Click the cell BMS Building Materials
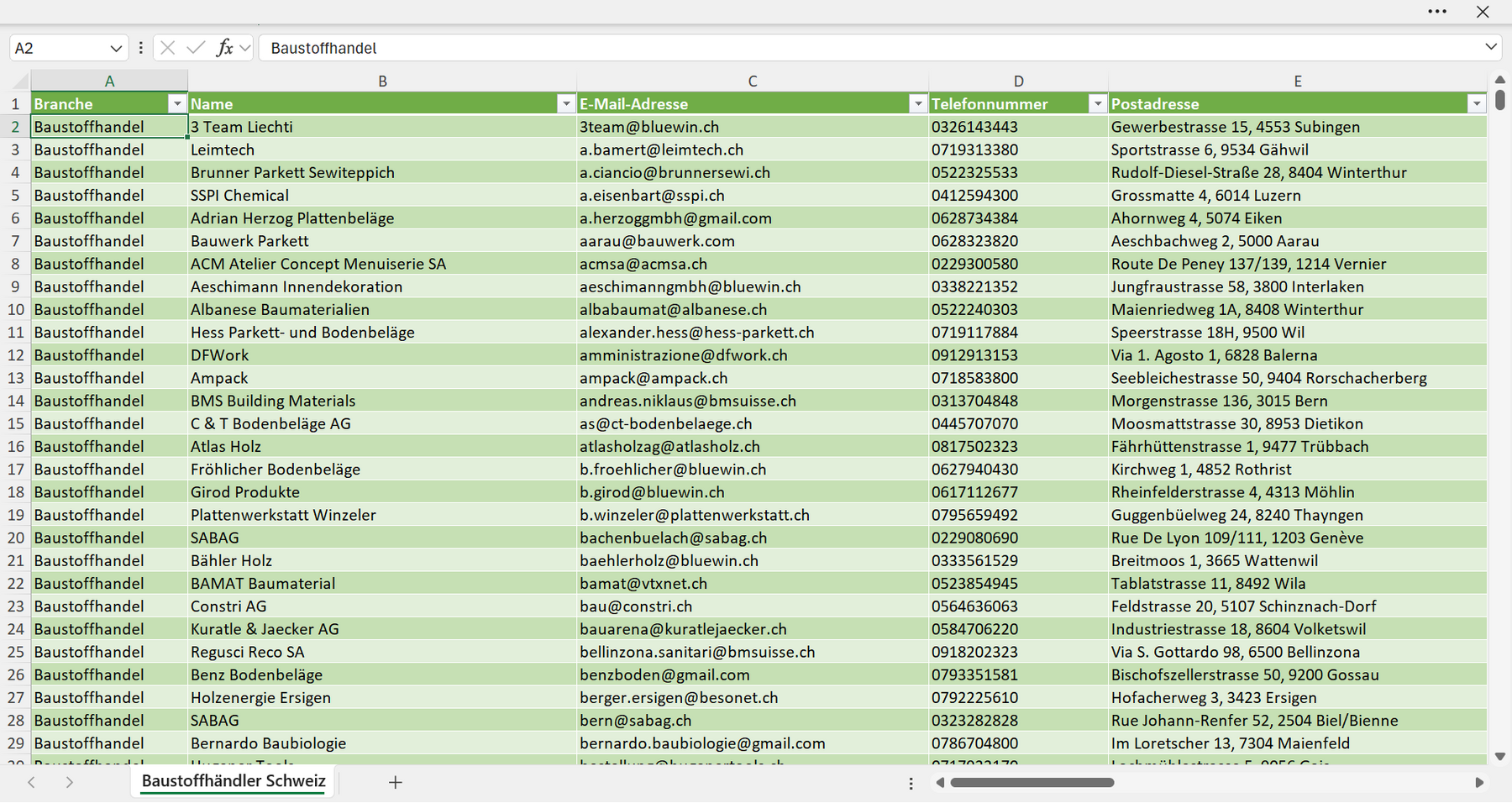This screenshot has height=803, width=1512. pyautogui.click(x=382, y=401)
